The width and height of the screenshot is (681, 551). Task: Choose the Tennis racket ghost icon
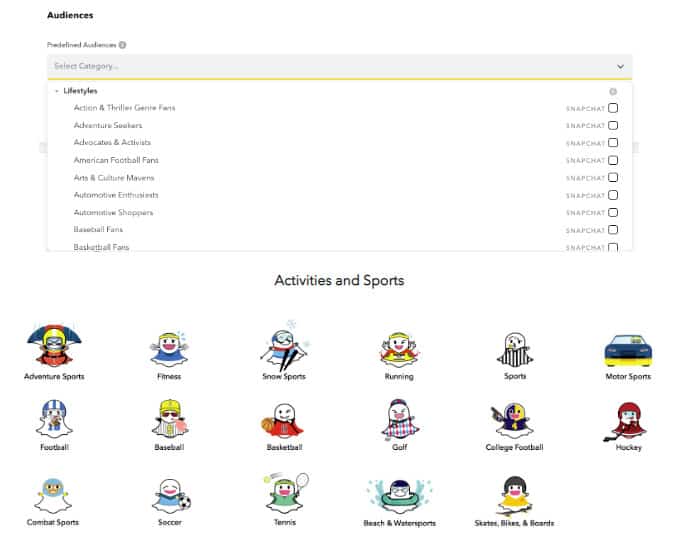coord(287,494)
